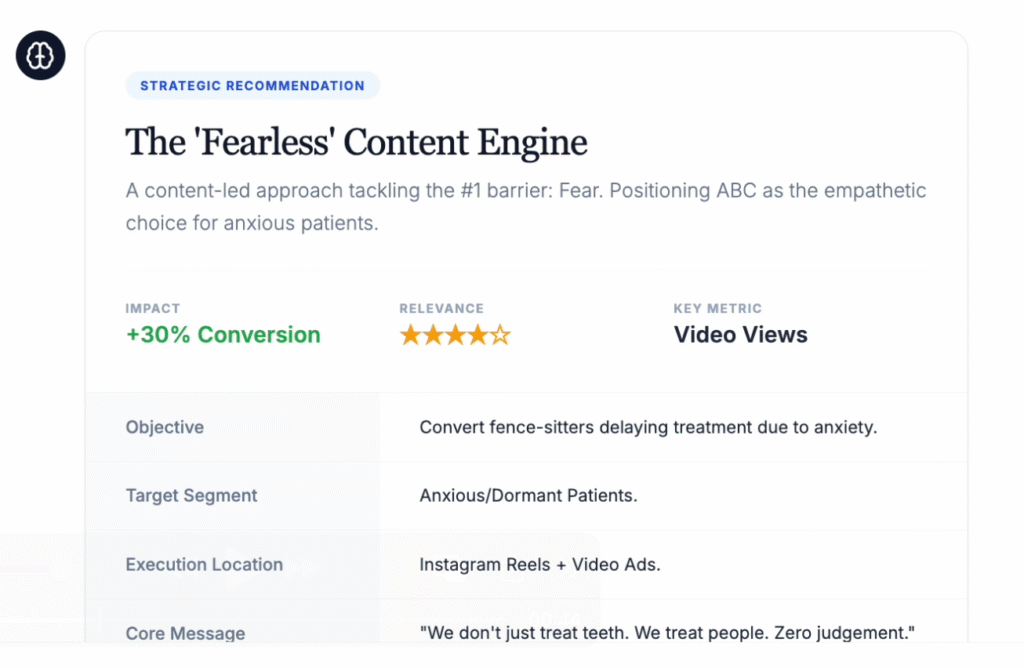Viewport: 1024px width, 668px height.
Task: Click the Anxious/Dormant Patients value
Action: point(528,495)
